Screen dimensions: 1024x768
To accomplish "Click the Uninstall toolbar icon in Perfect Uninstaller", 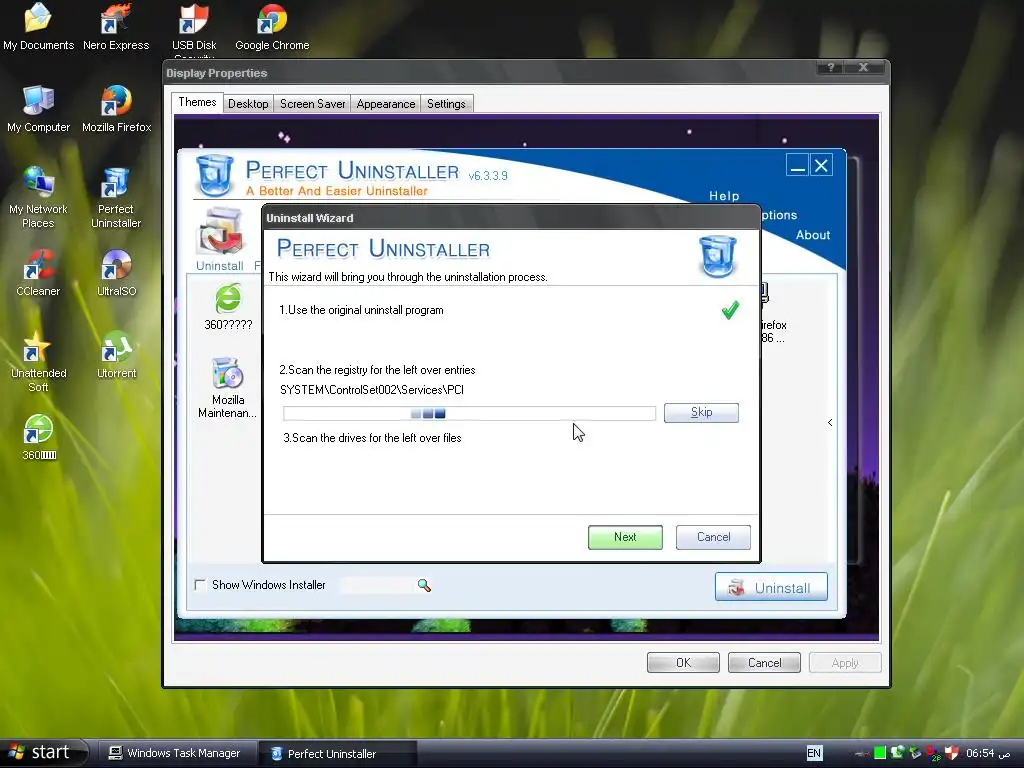I will 220,239.
